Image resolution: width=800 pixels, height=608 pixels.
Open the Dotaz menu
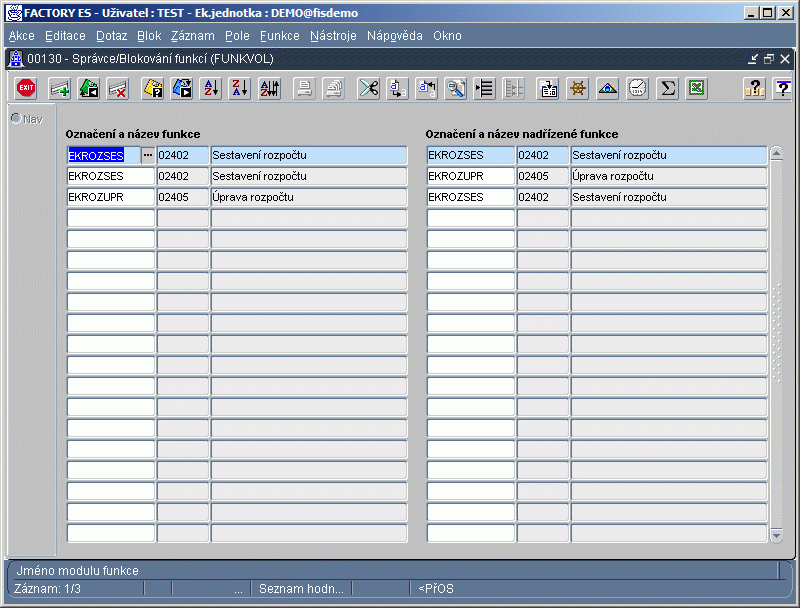(111, 36)
